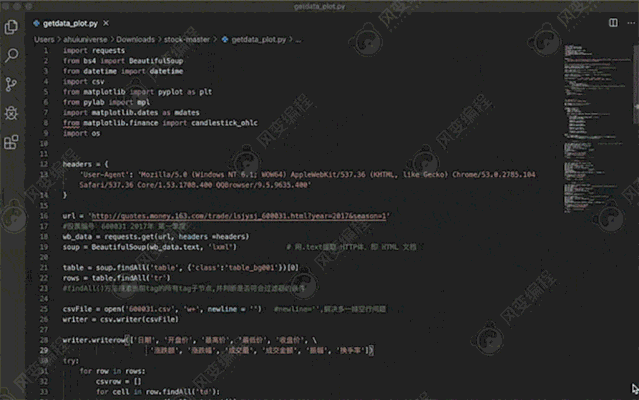This screenshot has height=400, width=639.
Task: Click Users in breadcrumb path
Action: pyautogui.click(x=44, y=40)
